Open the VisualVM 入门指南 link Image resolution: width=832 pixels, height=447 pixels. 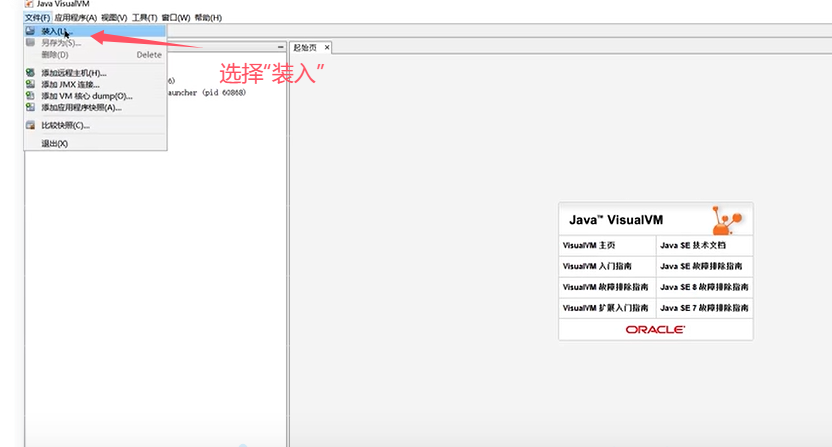[x=597, y=266]
